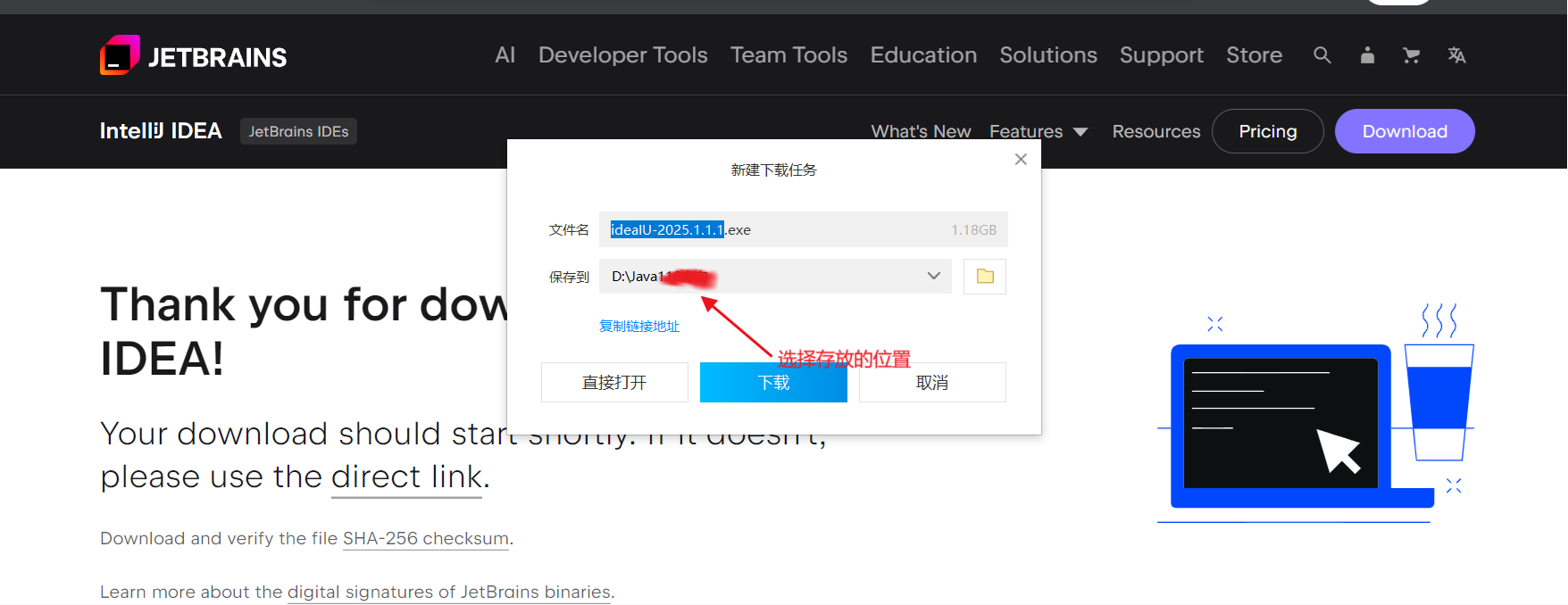This screenshot has width=1568, height=605.
Task: Click the purple Download button
Action: [1405, 131]
